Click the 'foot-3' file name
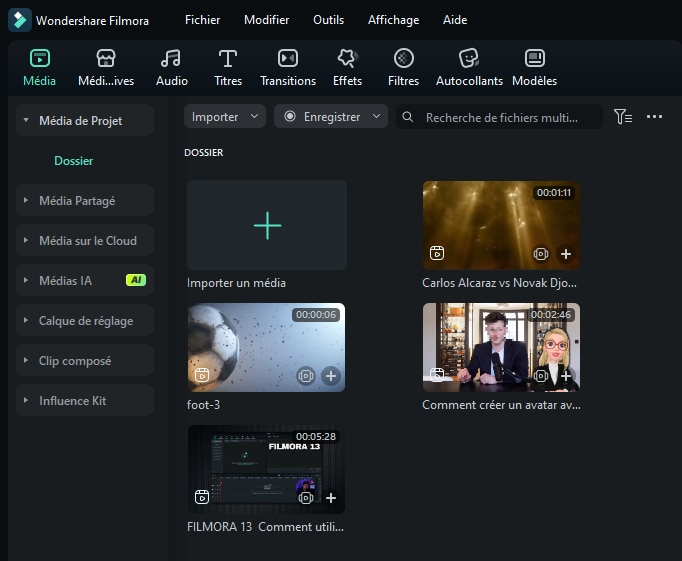The image size is (682, 561). (x=203, y=405)
